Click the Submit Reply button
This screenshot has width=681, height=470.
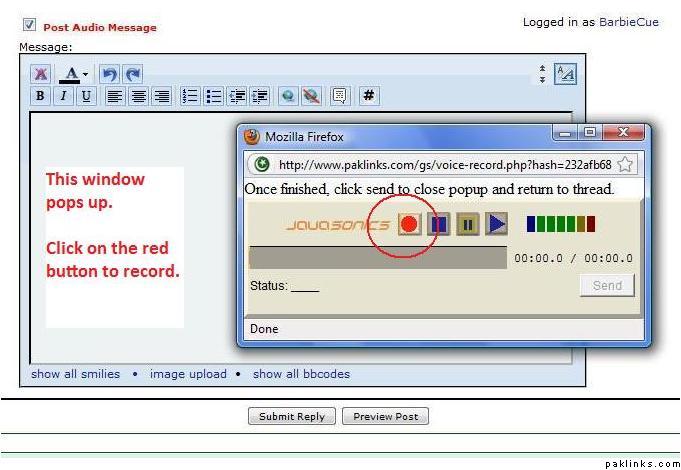291,416
